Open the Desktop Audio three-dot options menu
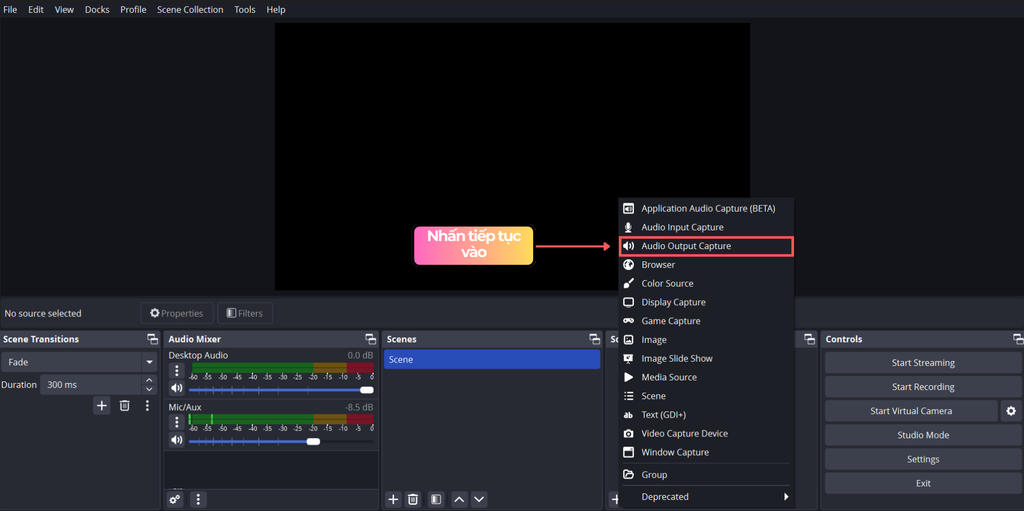1024x511 pixels. point(176,371)
